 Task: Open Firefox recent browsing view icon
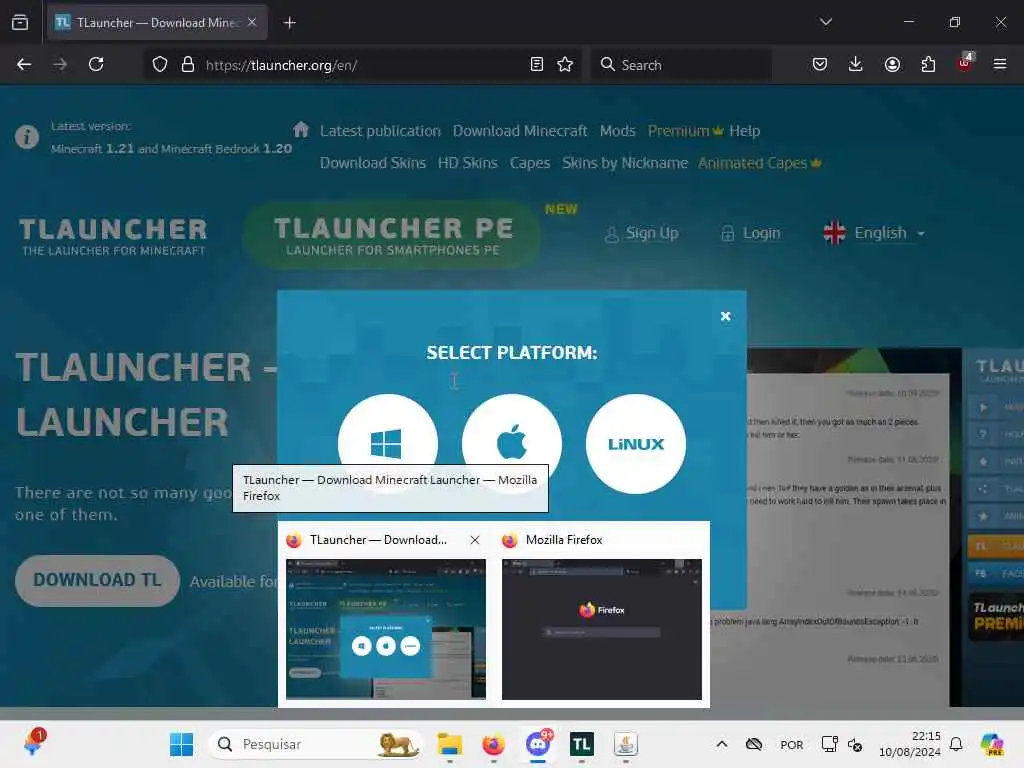(x=20, y=22)
